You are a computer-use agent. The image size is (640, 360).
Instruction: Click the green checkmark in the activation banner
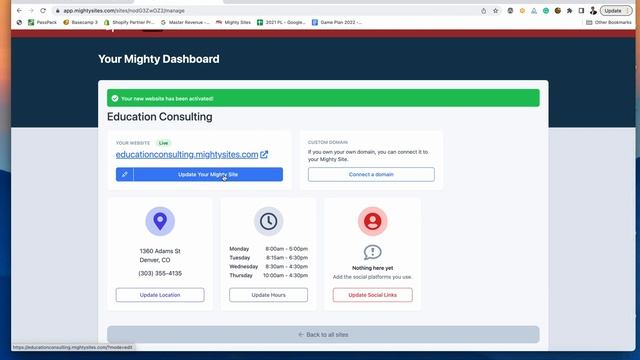[115, 98]
